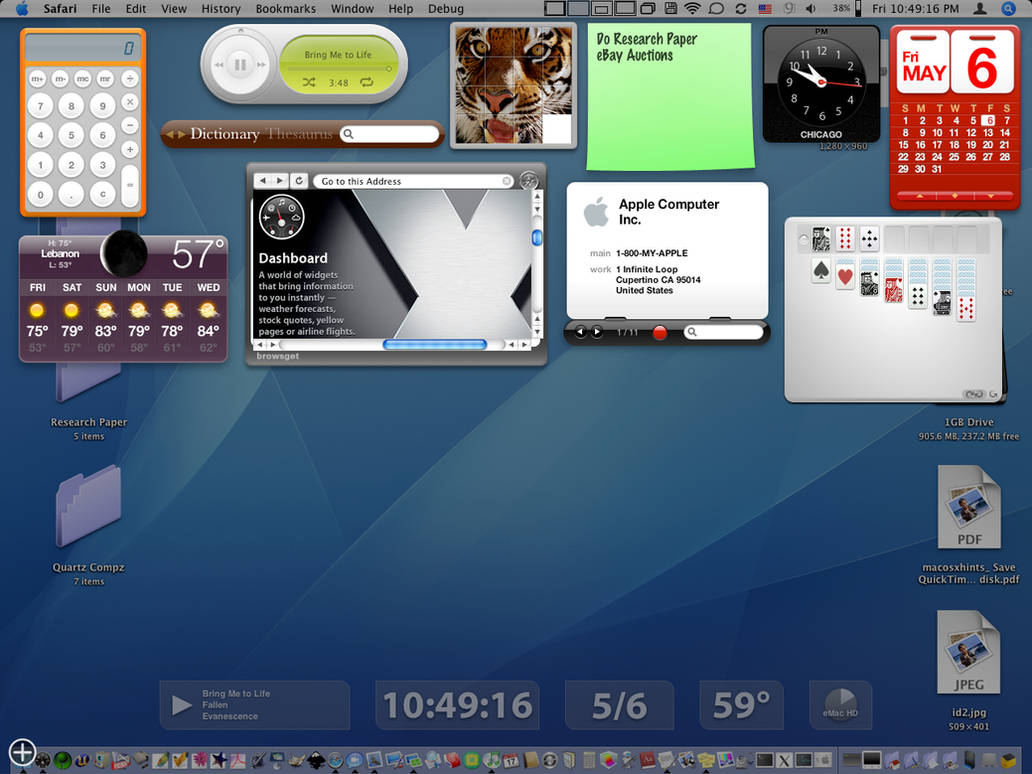Screen dimensions: 1032x774
Task: Toggle repeat in the iTunes widget
Action: click(367, 82)
